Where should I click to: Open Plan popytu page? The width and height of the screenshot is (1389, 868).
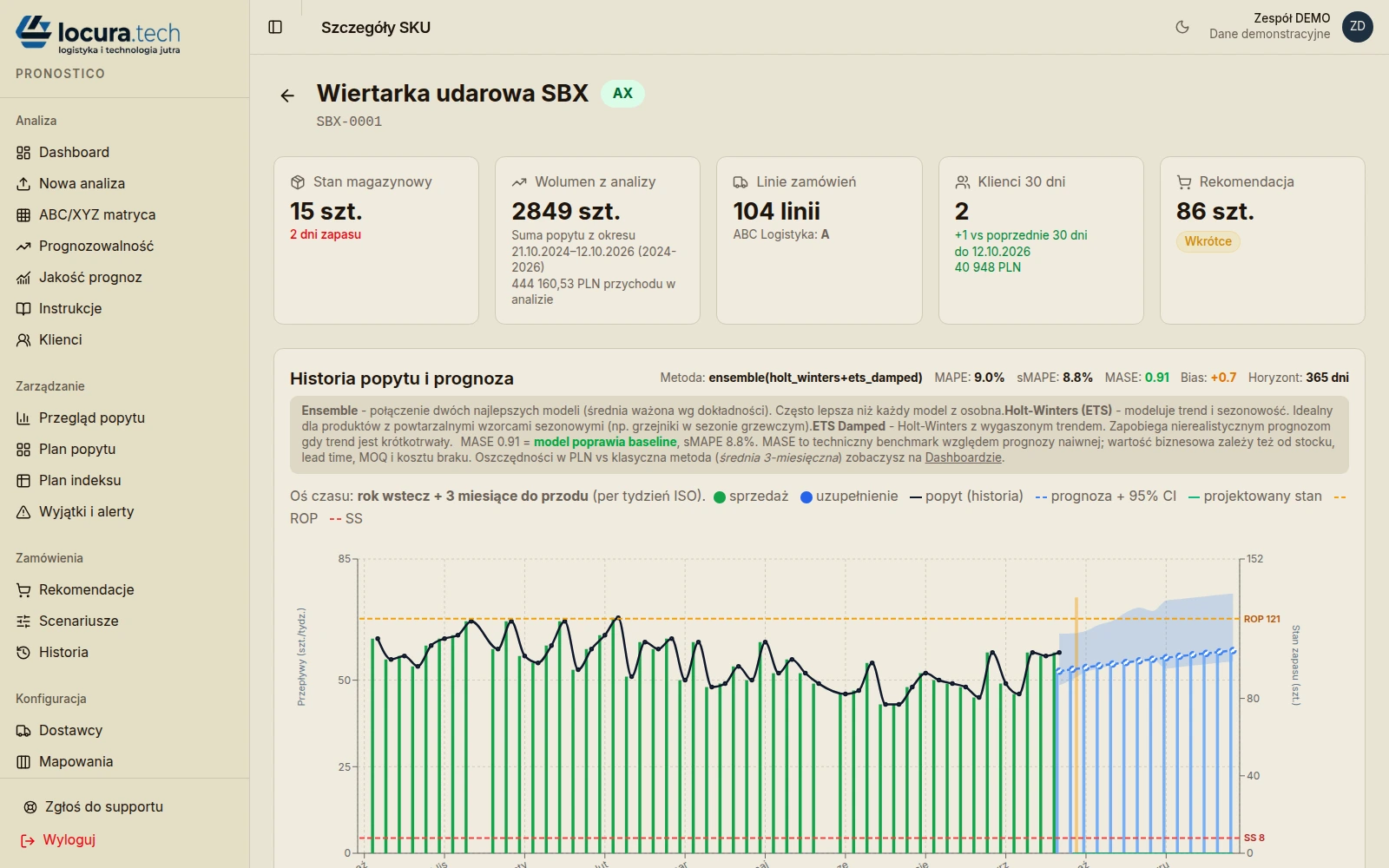(x=124, y=449)
